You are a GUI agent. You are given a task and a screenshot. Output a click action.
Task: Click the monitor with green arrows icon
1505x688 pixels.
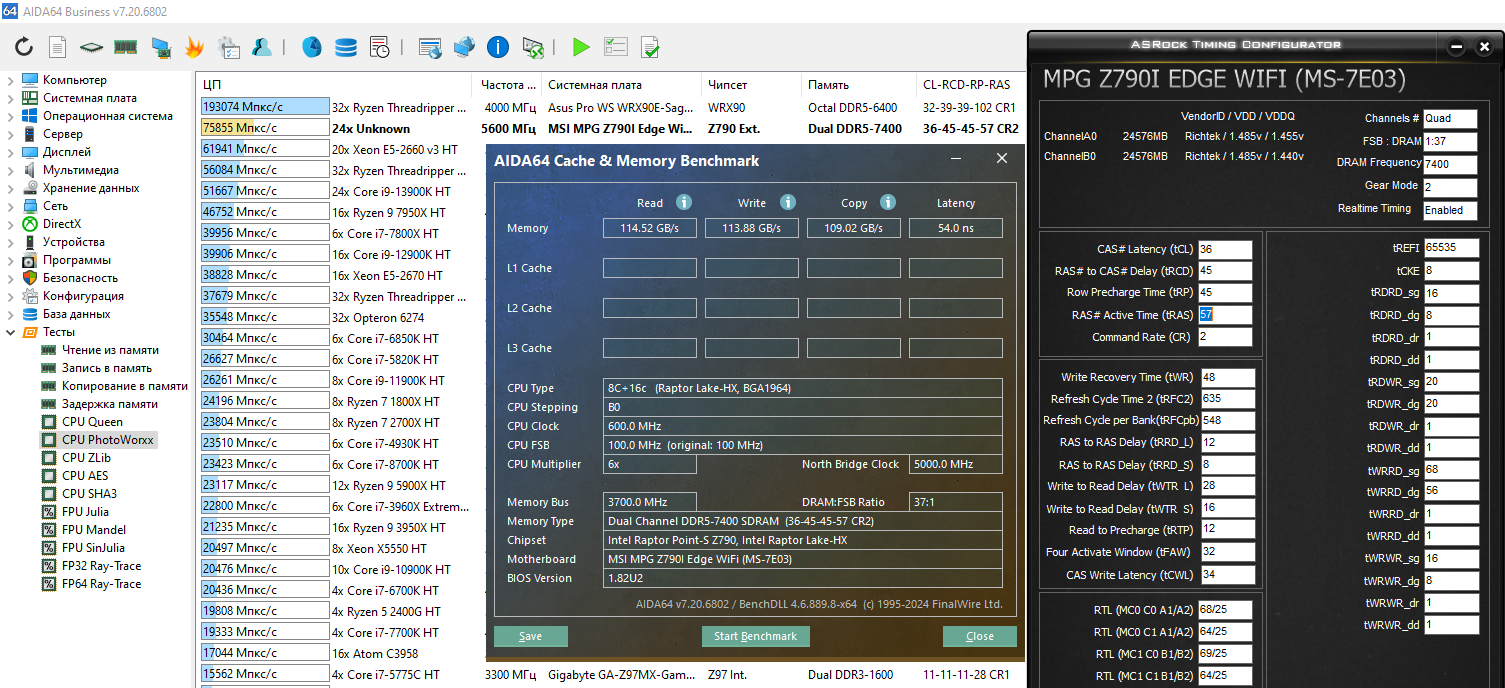pos(533,47)
